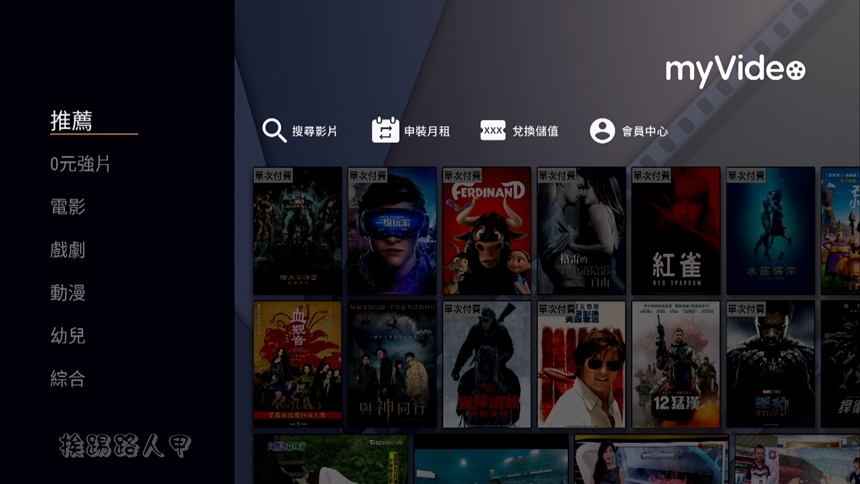Click the myVideo logo
This screenshot has height=484, width=860.
[x=735, y=70]
